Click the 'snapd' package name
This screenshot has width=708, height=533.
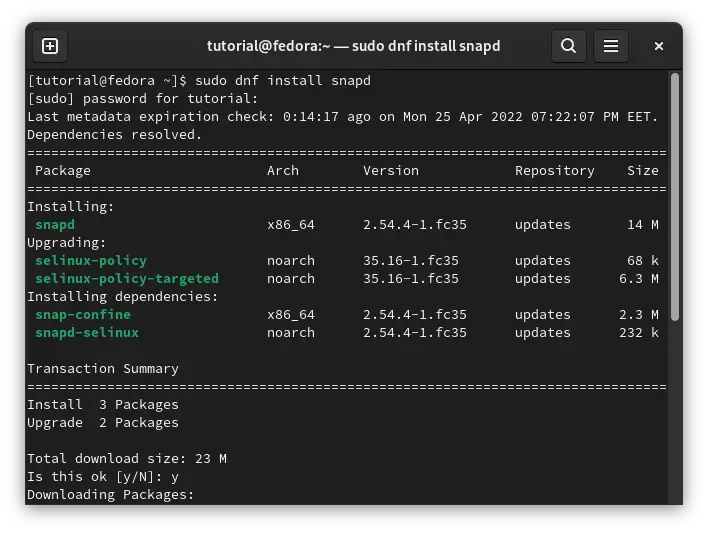(x=55, y=224)
